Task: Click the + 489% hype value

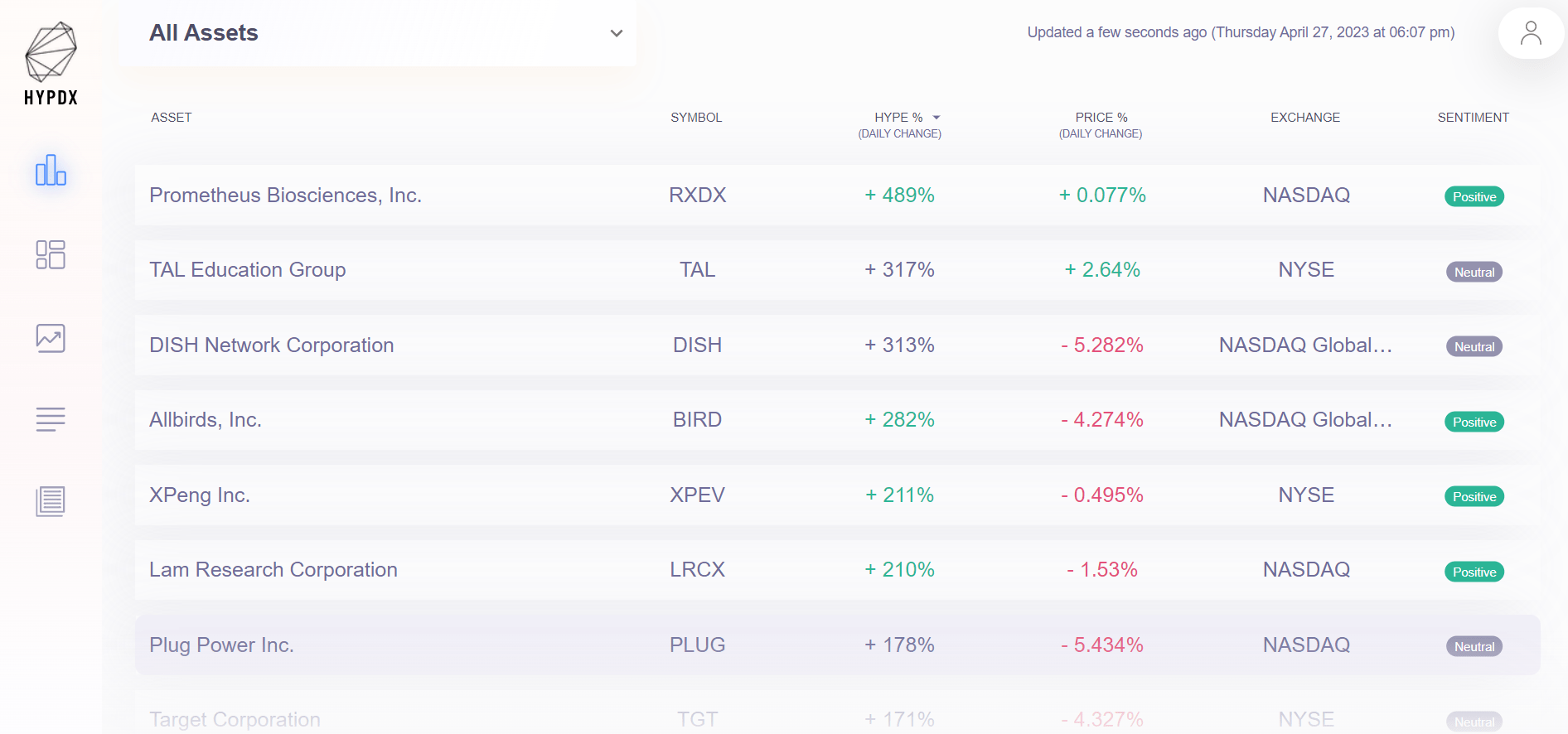Action: pyautogui.click(x=899, y=196)
